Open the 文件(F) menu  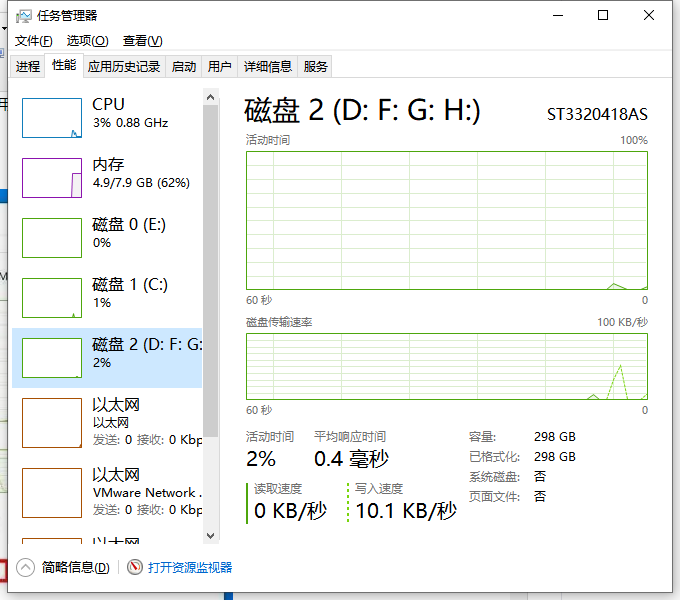click(x=33, y=41)
